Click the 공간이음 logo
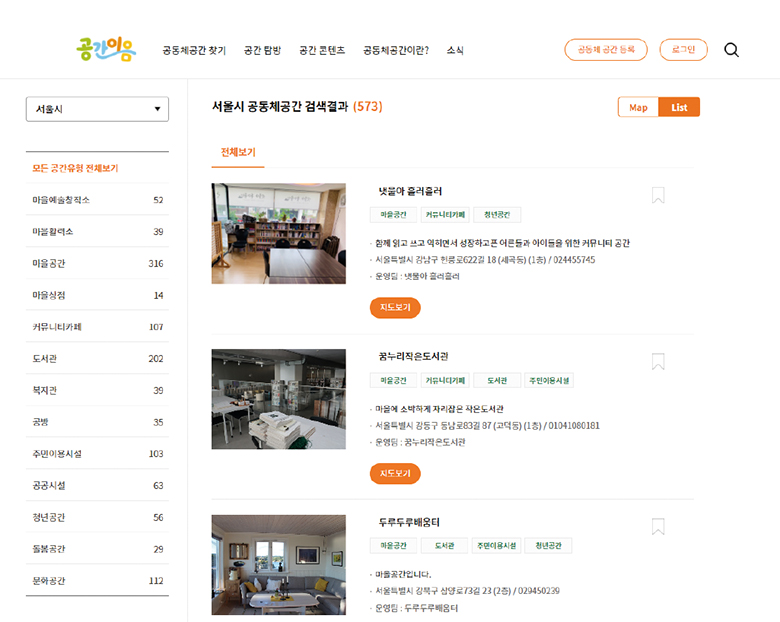Image resolution: width=780 pixels, height=622 pixels. coord(106,50)
